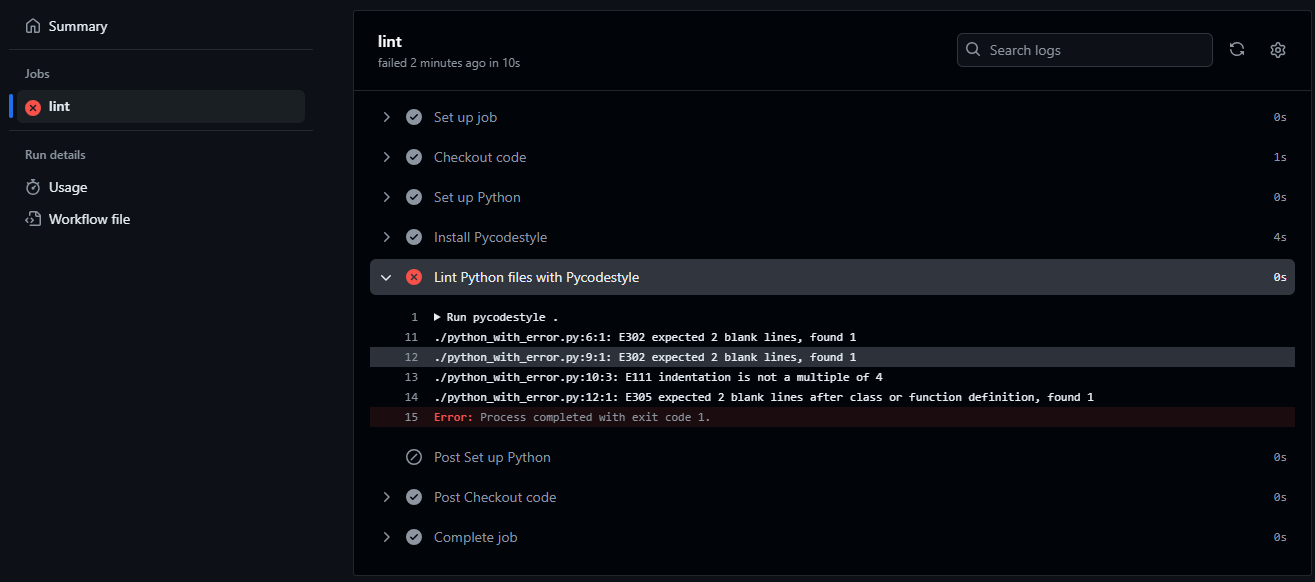
Task: Click line 15 Error log message
Action: pyautogui.click(x=570, y=417)
